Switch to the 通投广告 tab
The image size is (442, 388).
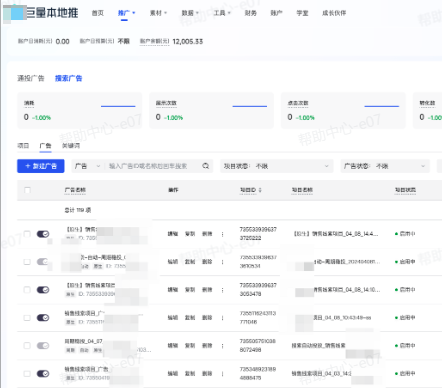pos(31,78)
